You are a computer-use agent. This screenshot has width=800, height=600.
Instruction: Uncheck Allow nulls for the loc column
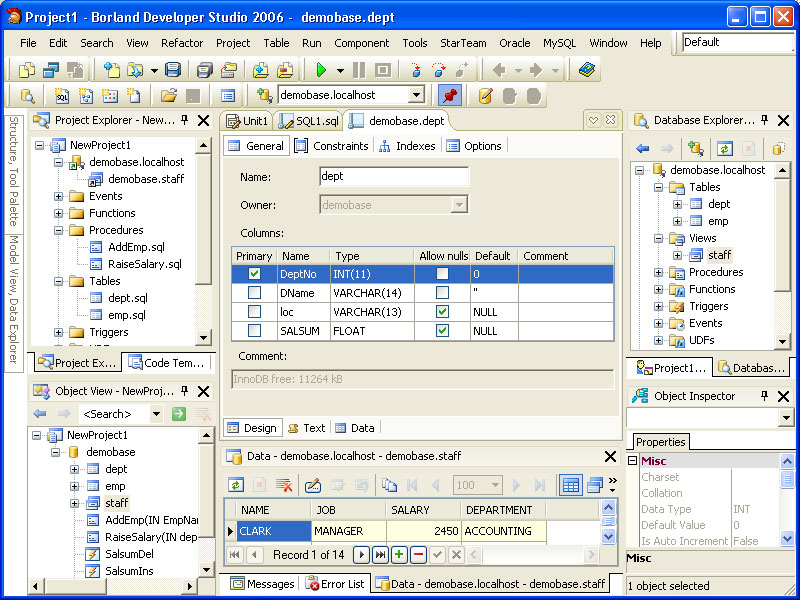click(444, 312)
